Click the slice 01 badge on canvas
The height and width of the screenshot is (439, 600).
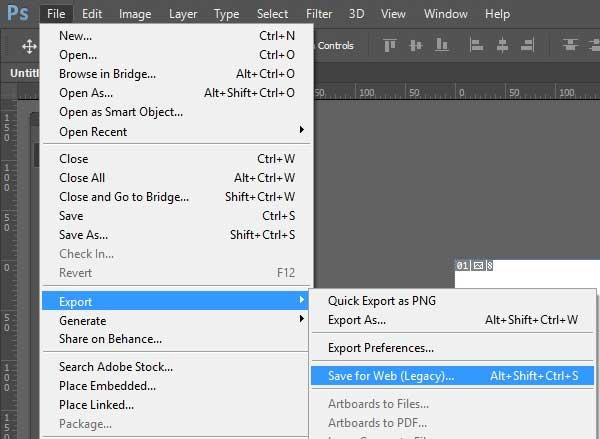pyautogui.click(x=462, y=265)
